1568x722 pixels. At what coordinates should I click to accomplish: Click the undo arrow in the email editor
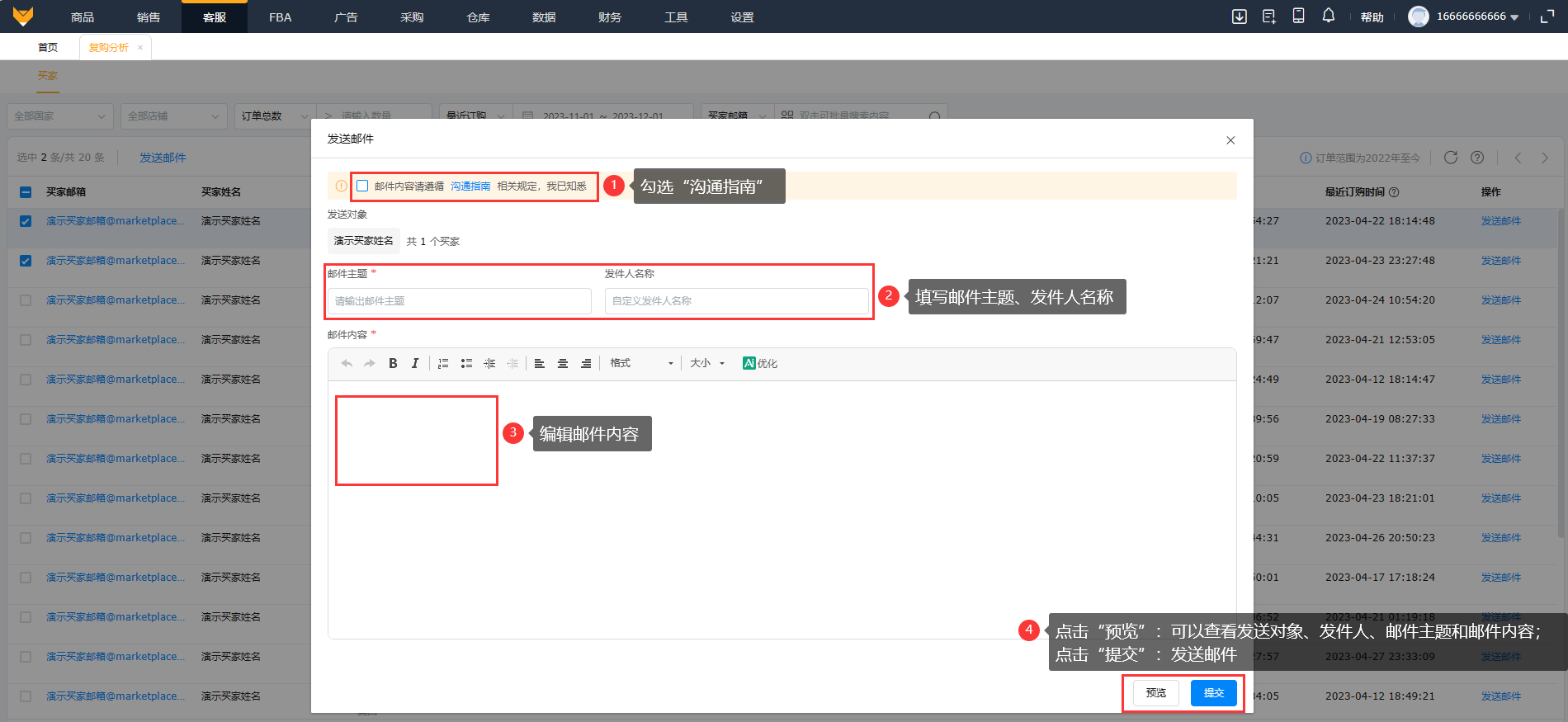(347, 363)
